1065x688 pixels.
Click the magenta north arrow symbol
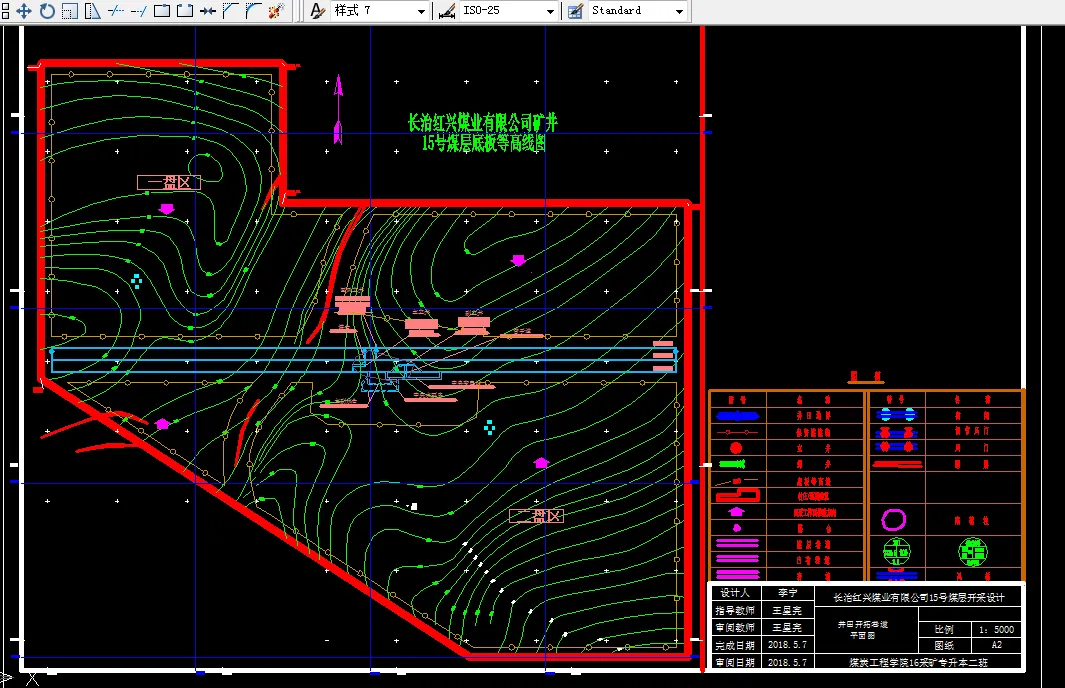(338, 109)
